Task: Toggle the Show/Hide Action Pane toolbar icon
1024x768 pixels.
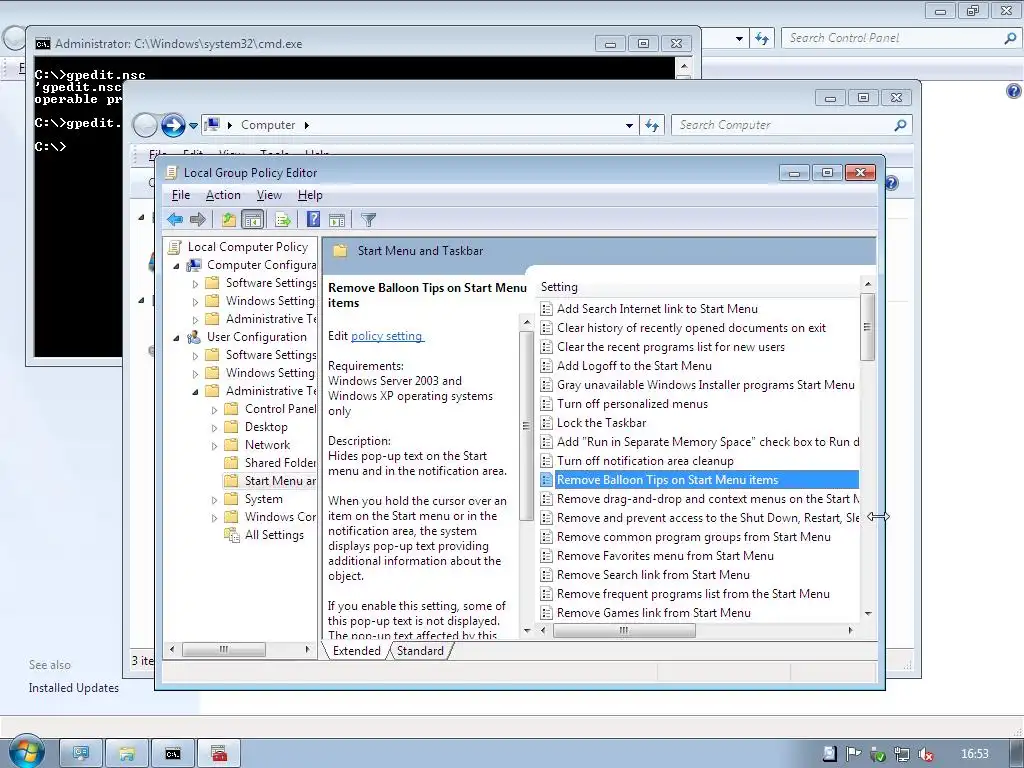Action: 337,219
